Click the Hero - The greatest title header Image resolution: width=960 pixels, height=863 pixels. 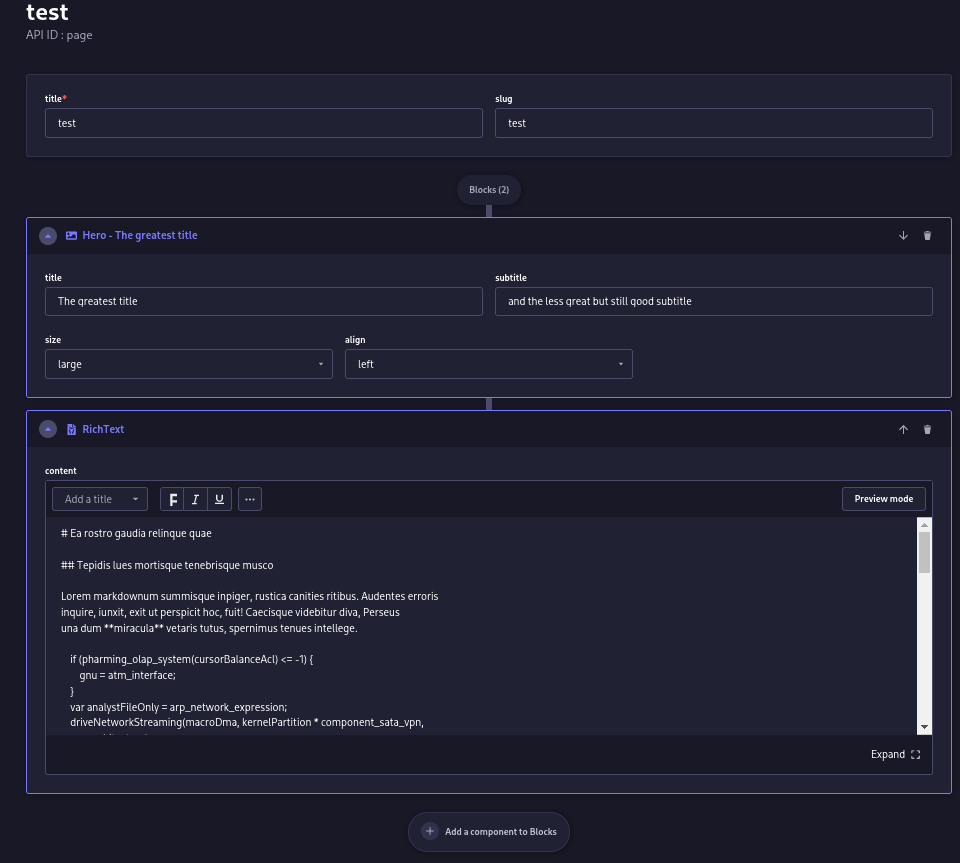tap(140, 236)
